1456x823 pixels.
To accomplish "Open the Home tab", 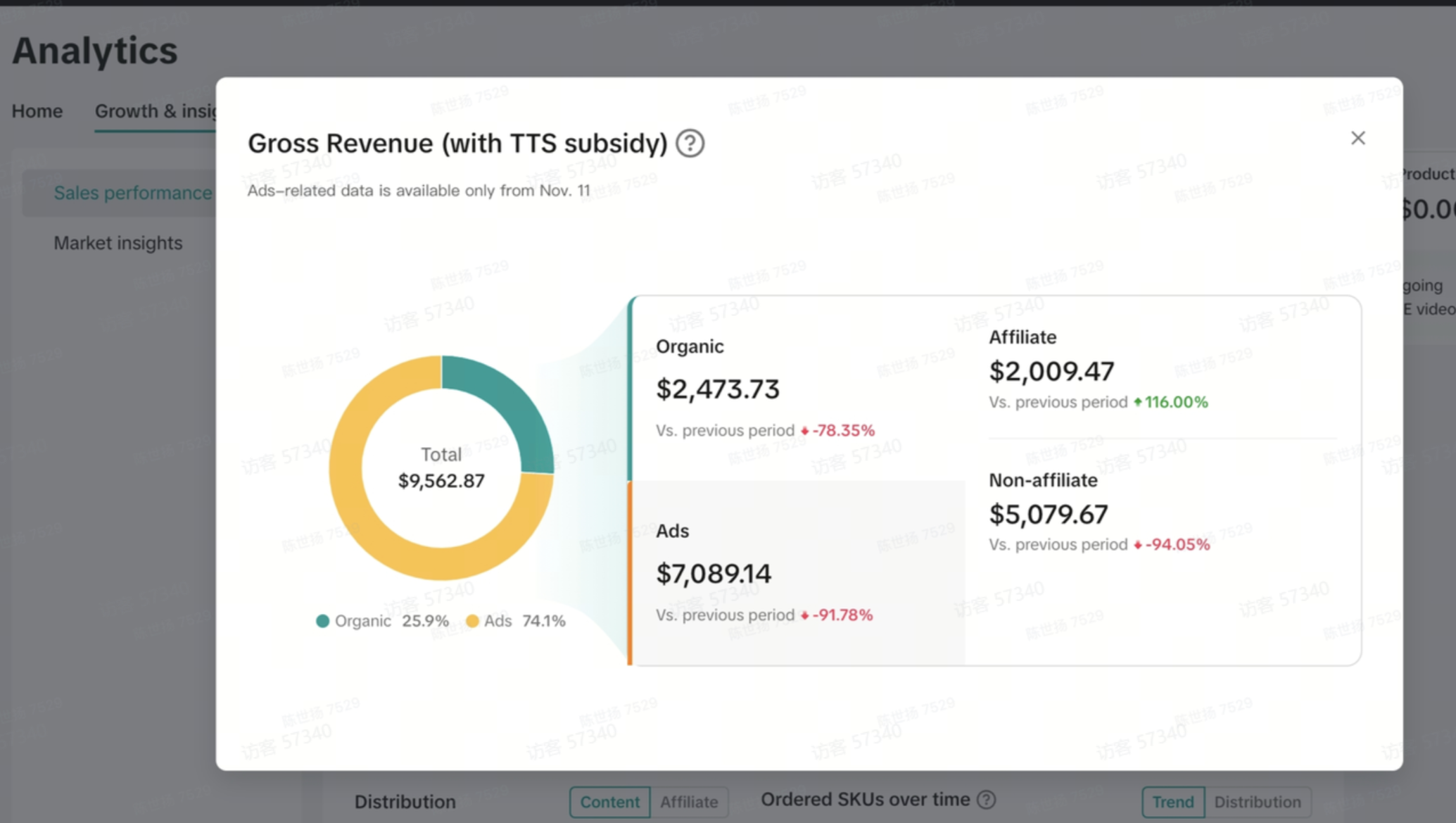I will coord(37,111).
